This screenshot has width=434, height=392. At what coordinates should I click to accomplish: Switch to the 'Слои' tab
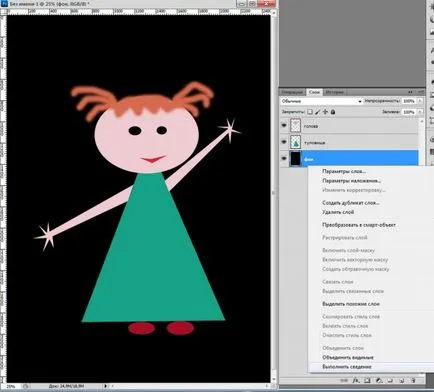tap(314, 92)
